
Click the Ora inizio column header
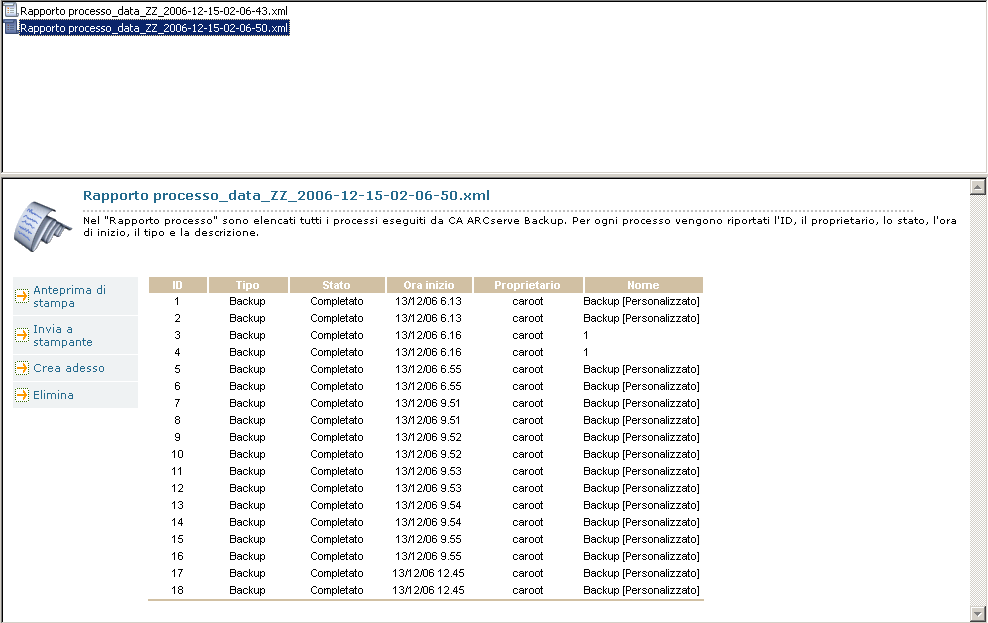[428, 285]
